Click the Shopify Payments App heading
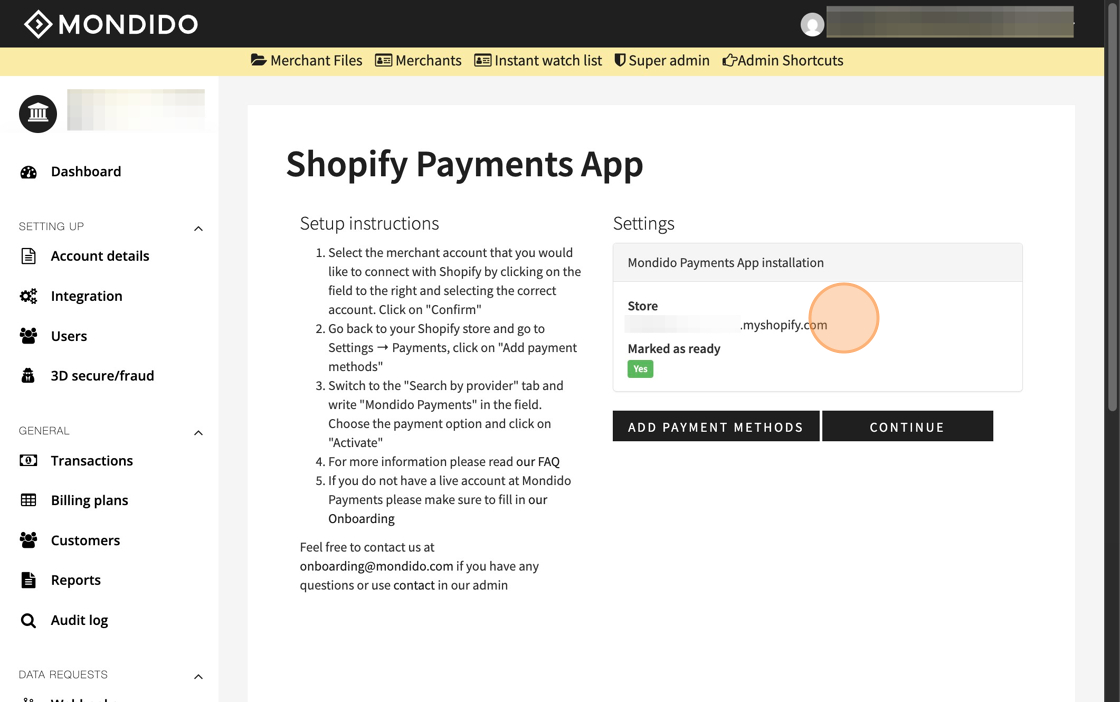This screenshot has height=702, width=1120. pyautogui.click(x=464, y=165)
